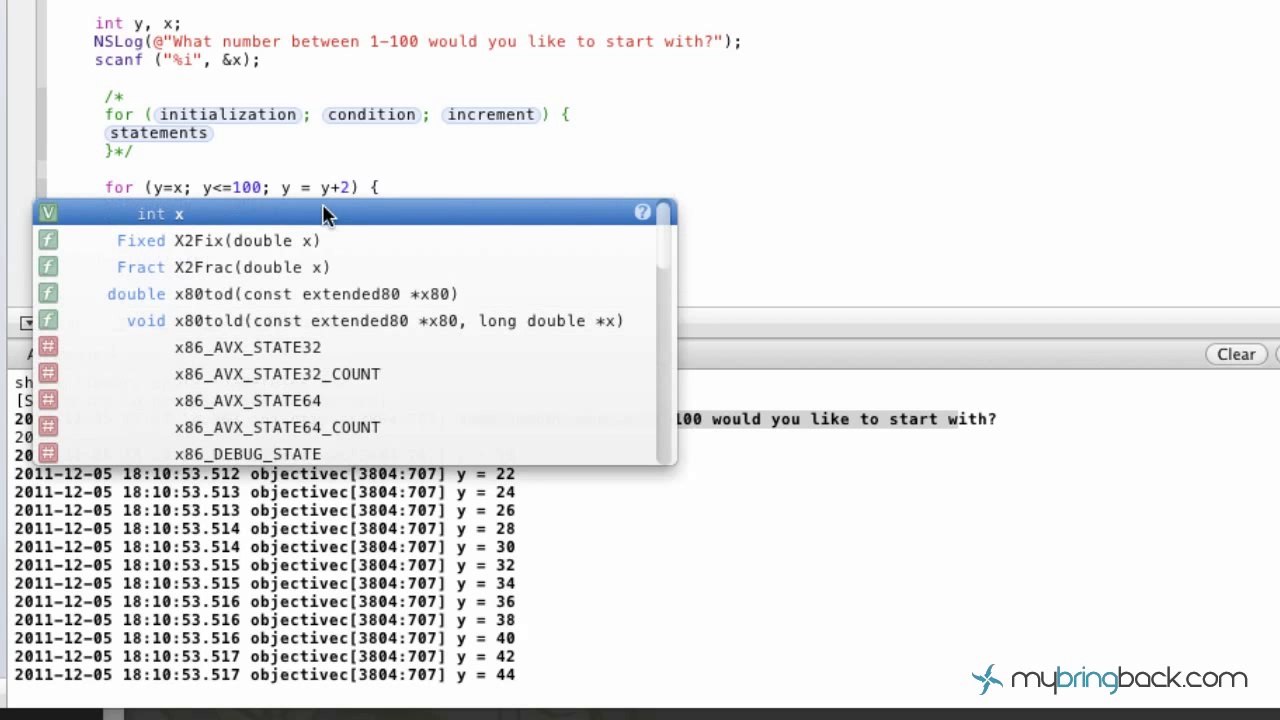Screen dimensions: 1280x720
Task: Click the completion list scrollbar thumb
Action: click(x=664, y=236)
